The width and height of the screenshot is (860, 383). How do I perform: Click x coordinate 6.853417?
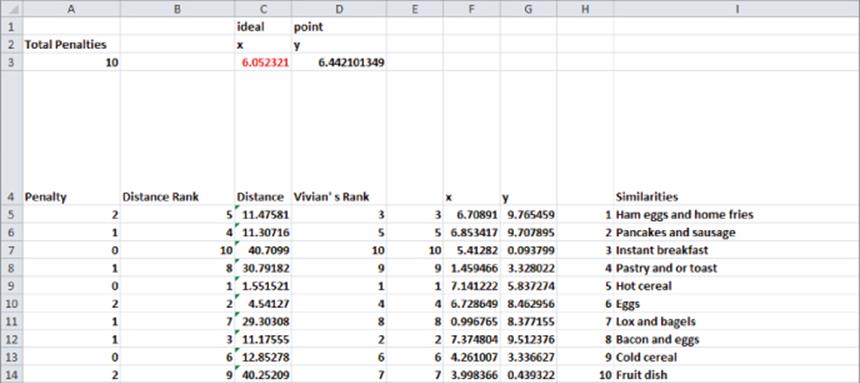point(472,232)
